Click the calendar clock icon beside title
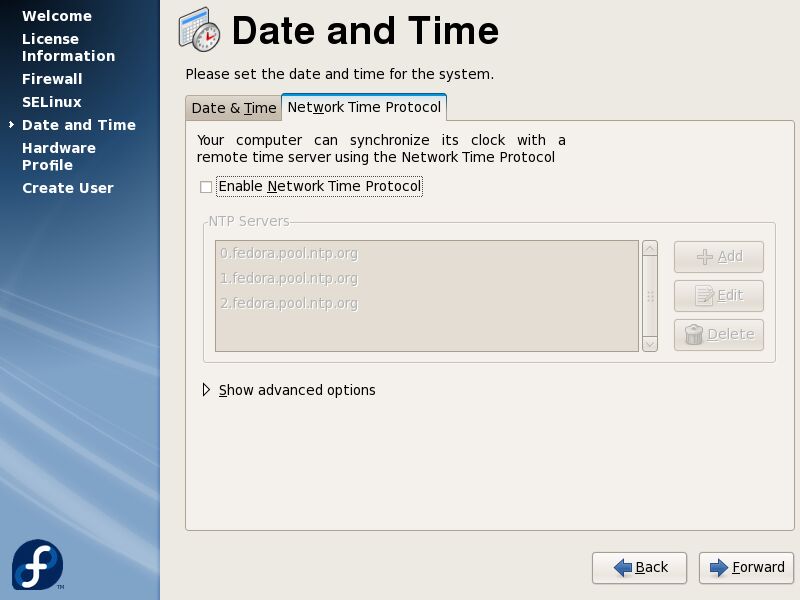Screen dimensions: 800x600 click(199, 30)
